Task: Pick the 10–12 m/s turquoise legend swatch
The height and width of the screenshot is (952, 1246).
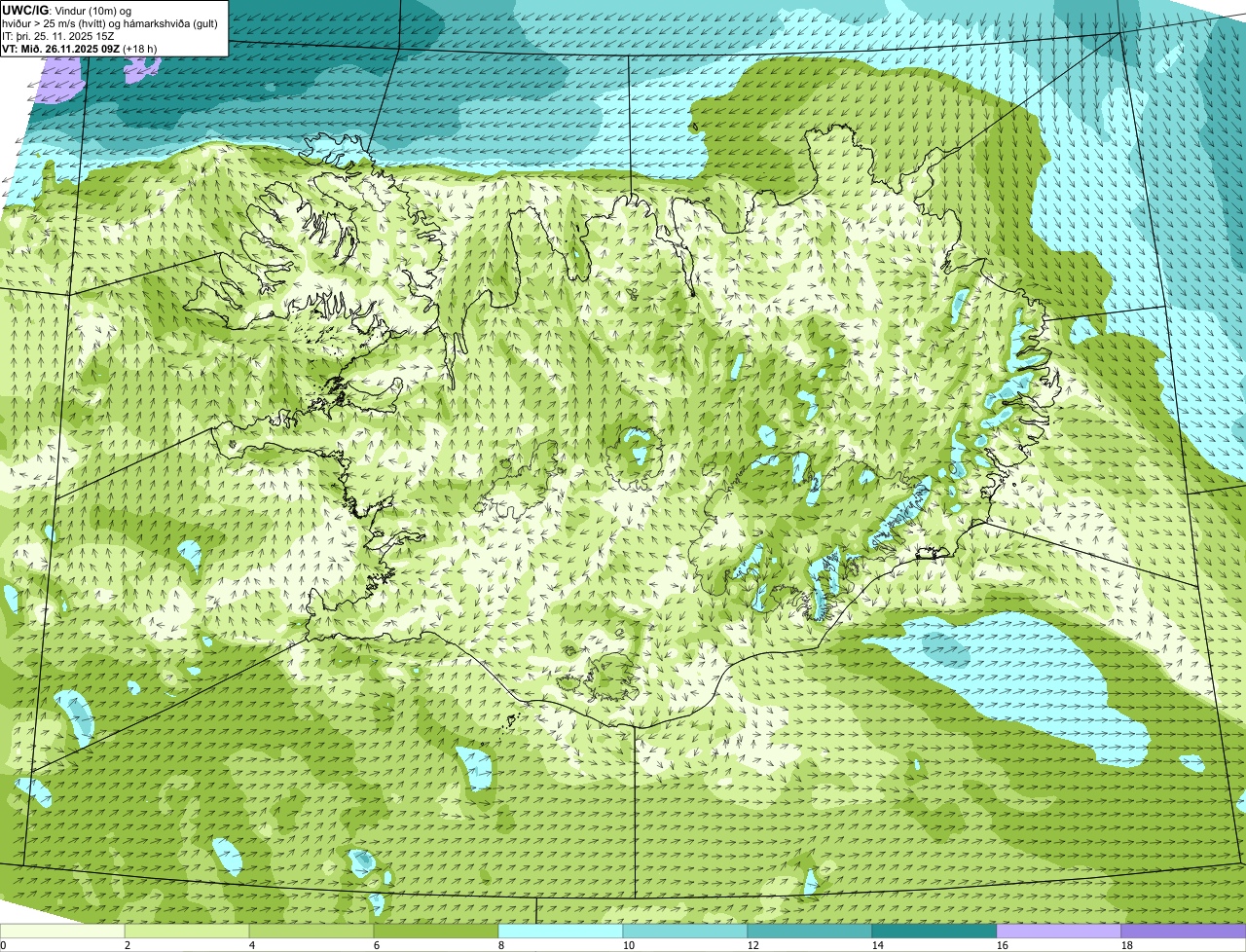Action: [x=685, y=931]
